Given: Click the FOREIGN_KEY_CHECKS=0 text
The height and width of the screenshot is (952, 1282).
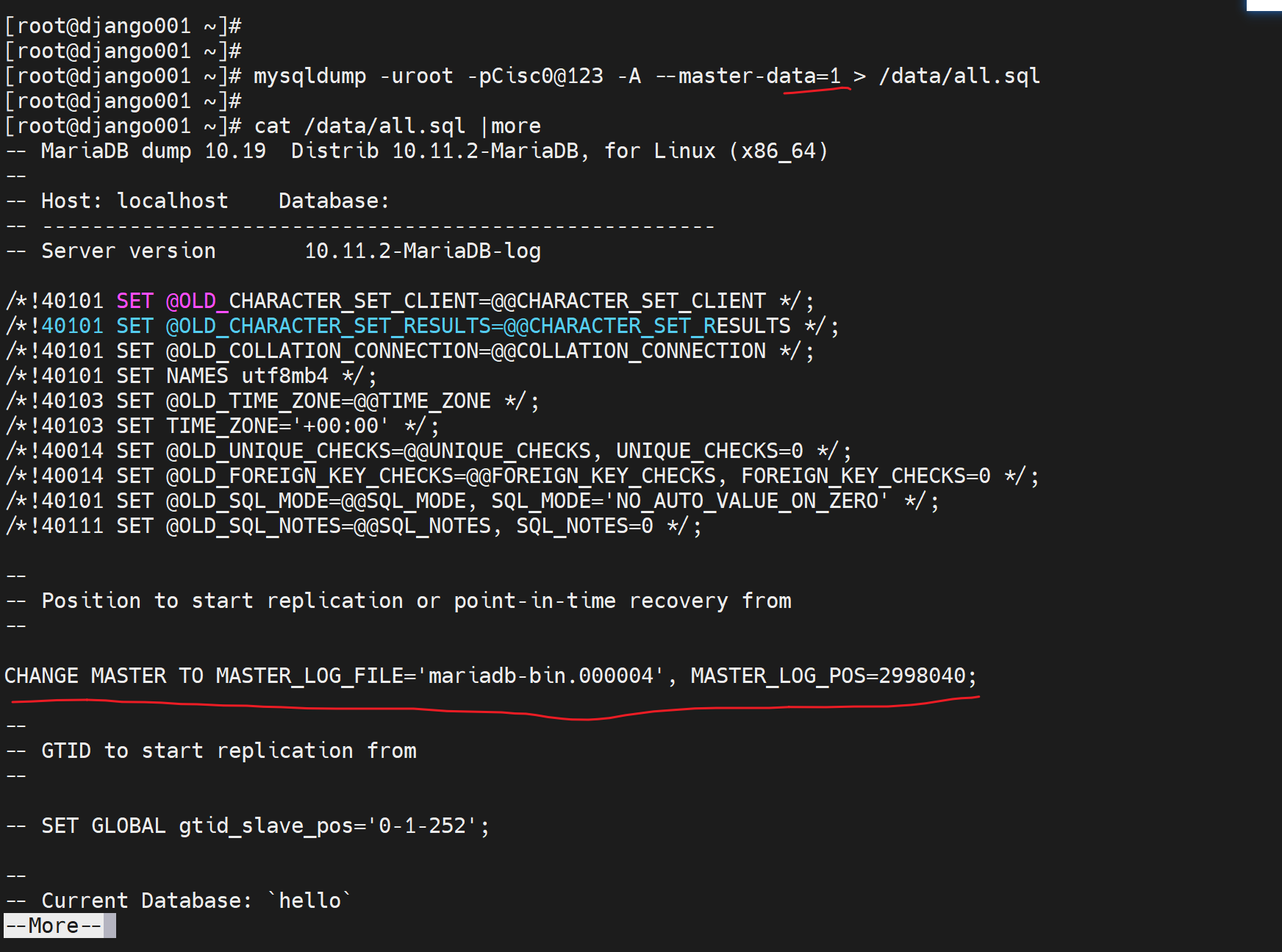Looking at the screenshot, I should [x=865, y=476].
